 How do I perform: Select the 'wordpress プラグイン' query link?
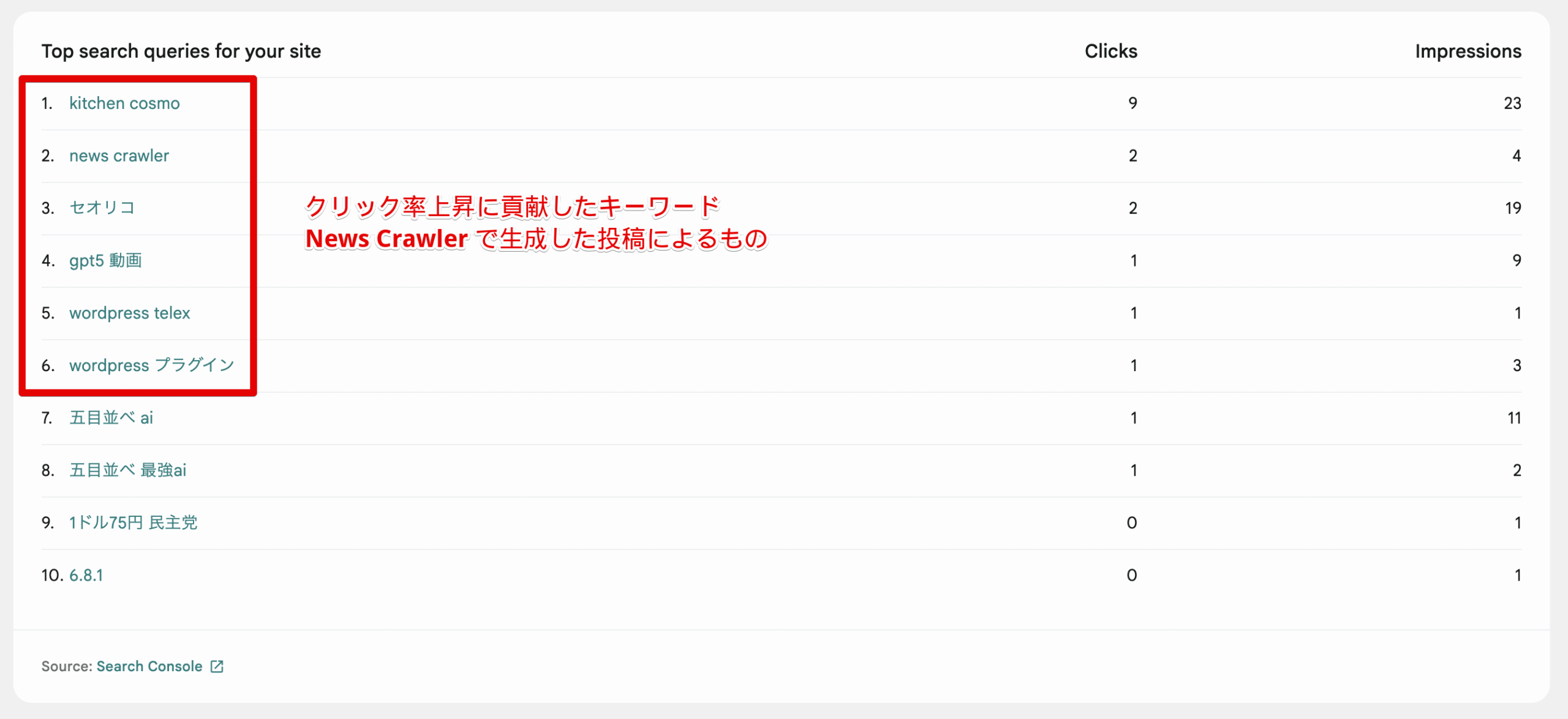(x=152, y=365)
